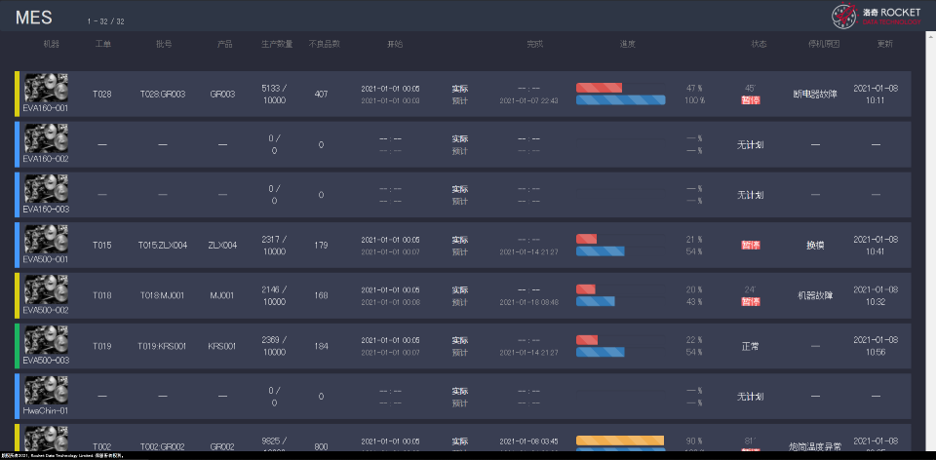The image size is (936, 460).
Task: Click the EVA160-003 machine picture
Action: point(46,189)
